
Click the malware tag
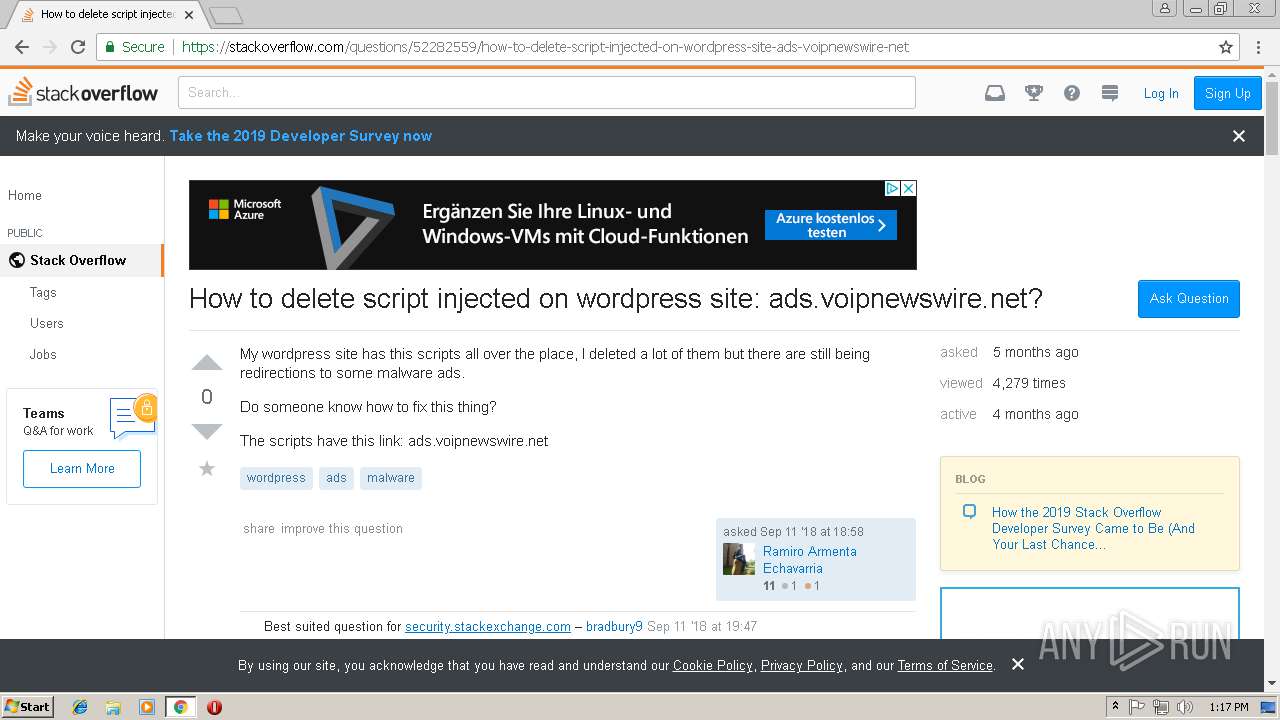[391, 478]
